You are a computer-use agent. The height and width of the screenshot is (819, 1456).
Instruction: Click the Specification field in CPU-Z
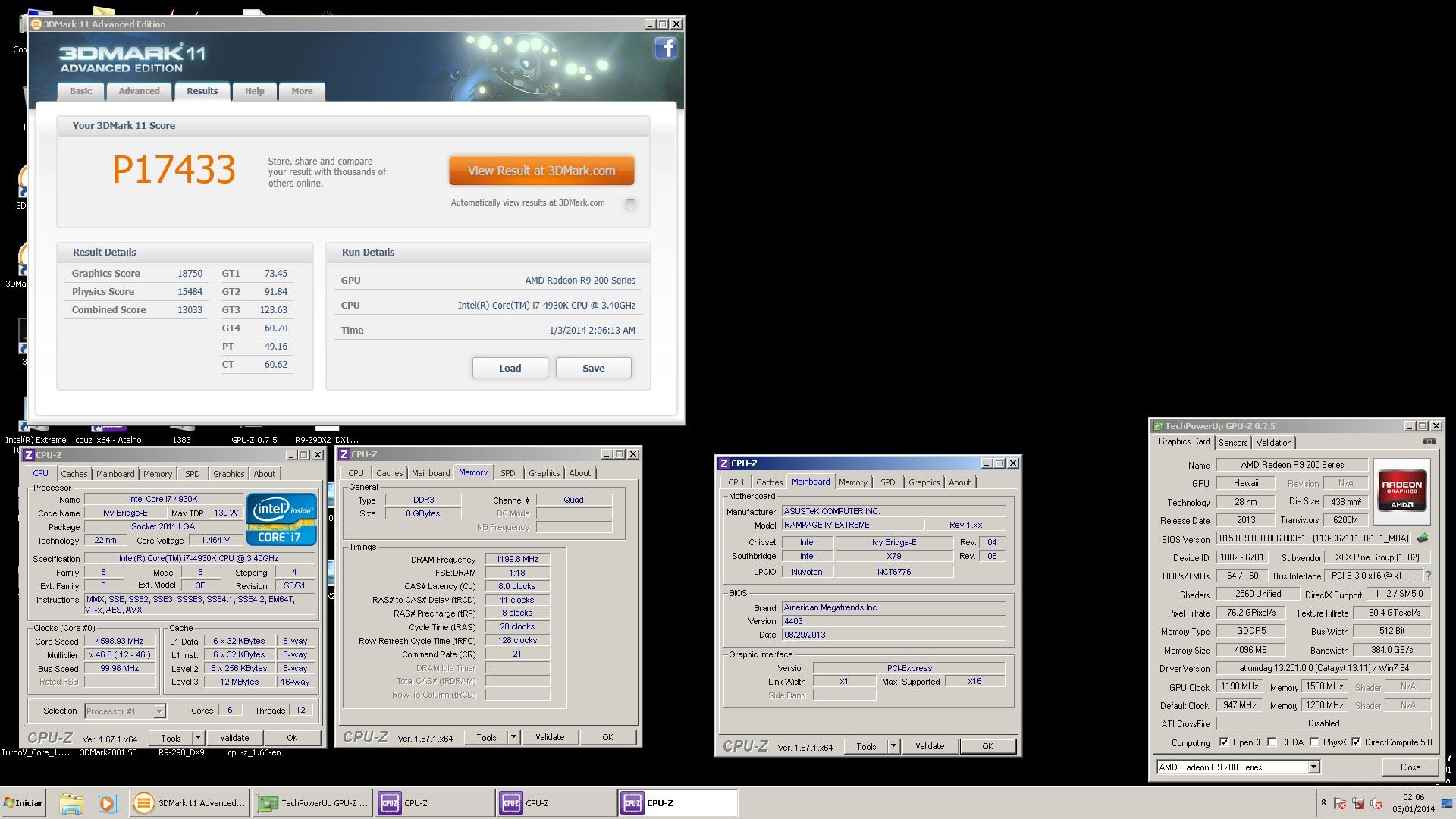pyautogui.click(x=199, y=558)
